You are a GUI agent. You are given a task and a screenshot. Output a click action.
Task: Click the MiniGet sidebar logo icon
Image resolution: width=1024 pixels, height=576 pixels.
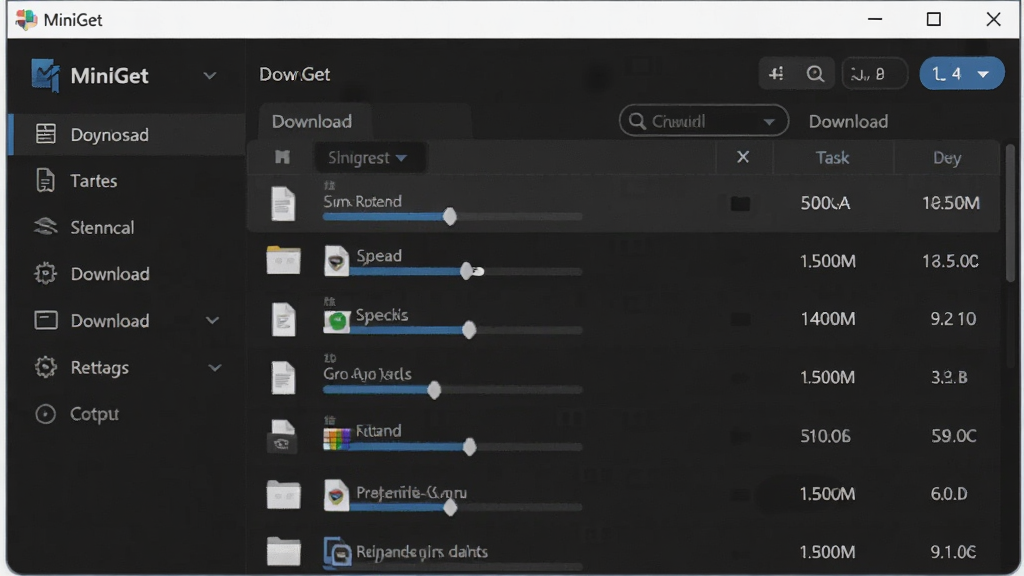46,75
